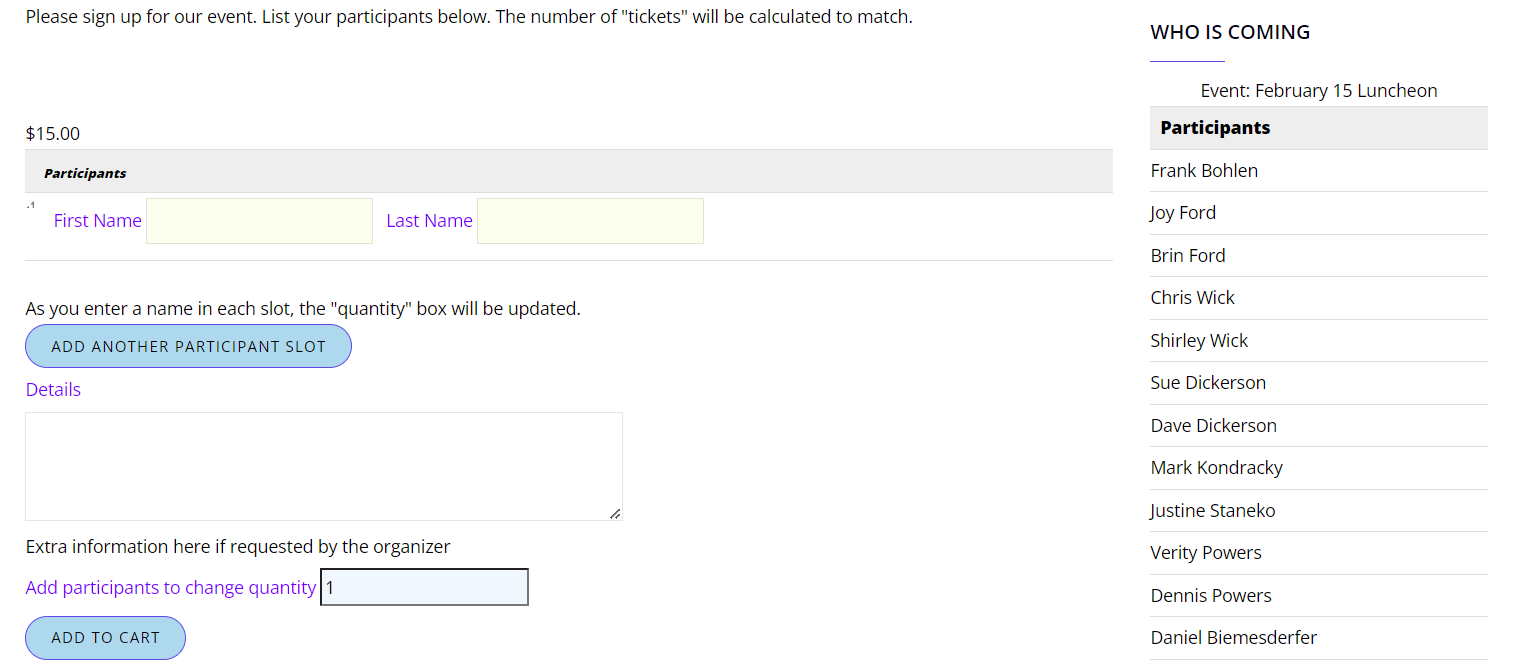This screenshot has width=1527, height=664.
Task: Click the purple Details label
Action: coord(53,390)
